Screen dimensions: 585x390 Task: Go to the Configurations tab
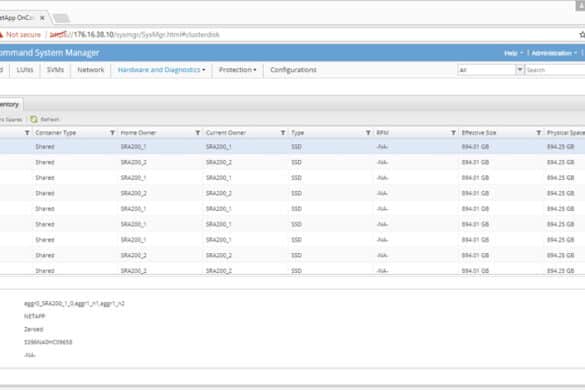coord(293,70)
